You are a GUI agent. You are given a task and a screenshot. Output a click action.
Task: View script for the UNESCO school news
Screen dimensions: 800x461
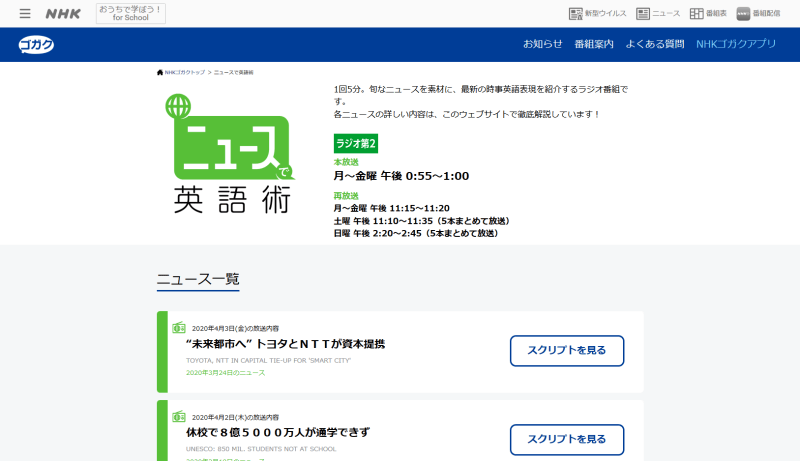tap(567, 440)
